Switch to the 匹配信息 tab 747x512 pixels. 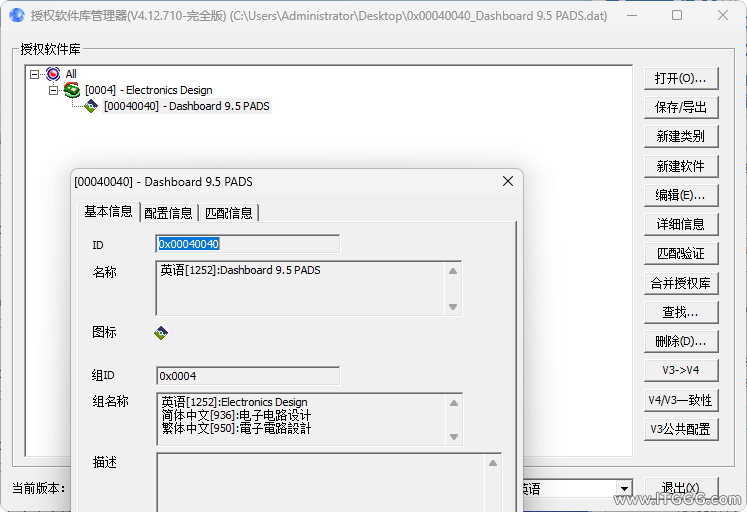tap(229, 213)
